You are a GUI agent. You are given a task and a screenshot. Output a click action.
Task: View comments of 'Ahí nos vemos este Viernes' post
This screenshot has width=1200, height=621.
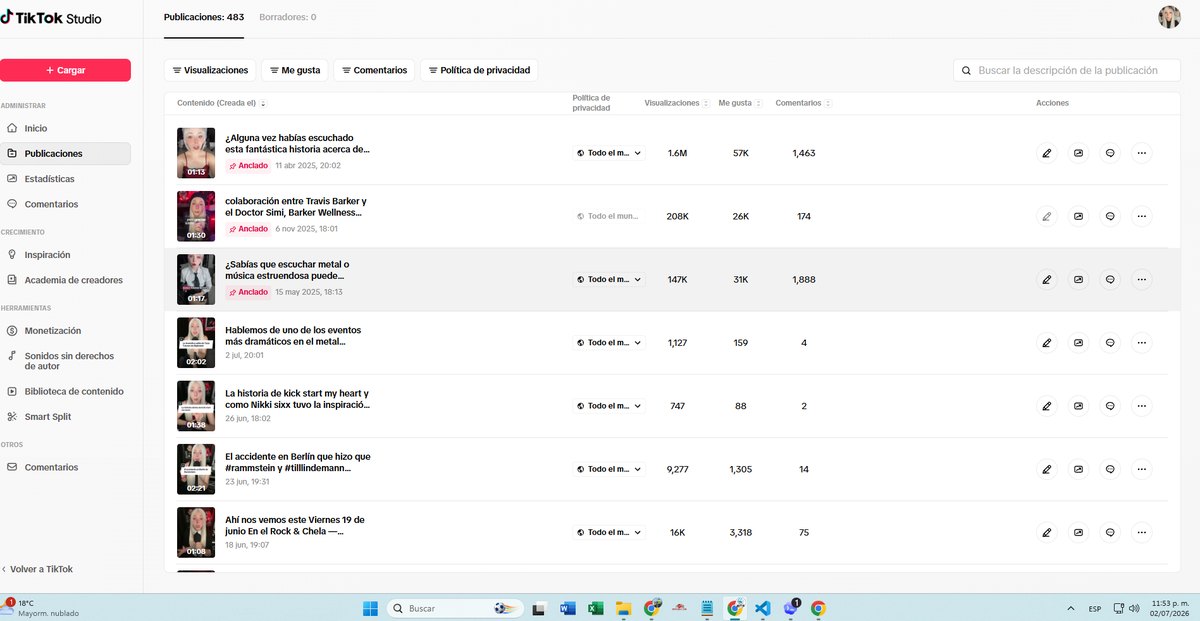(1110, 533)
